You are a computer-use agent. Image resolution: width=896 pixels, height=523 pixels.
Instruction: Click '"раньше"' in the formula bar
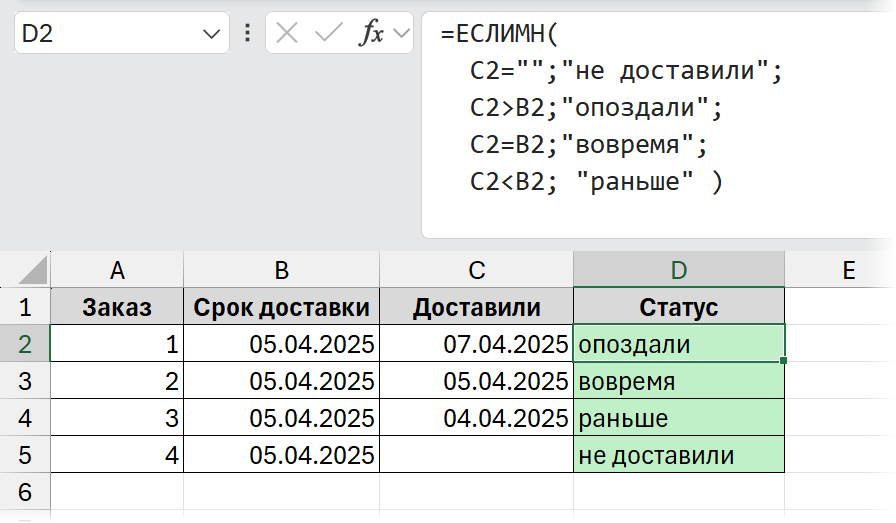(x=635, y=182)
